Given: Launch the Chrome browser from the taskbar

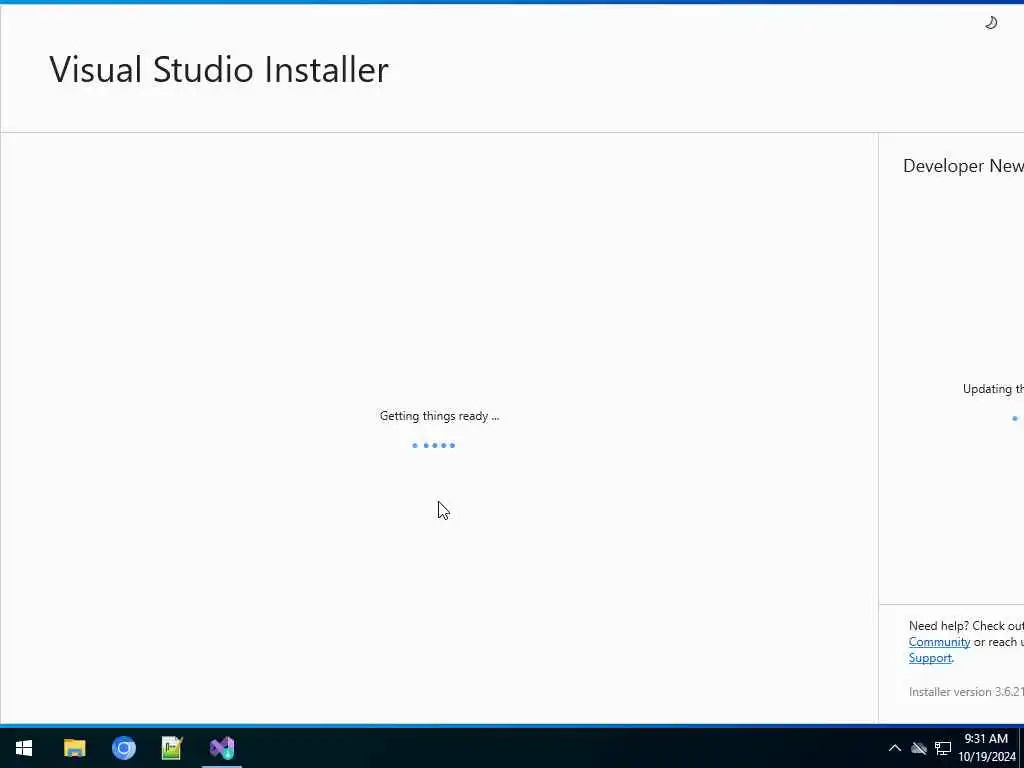Looking at the screenshot, I should point(123,748).
